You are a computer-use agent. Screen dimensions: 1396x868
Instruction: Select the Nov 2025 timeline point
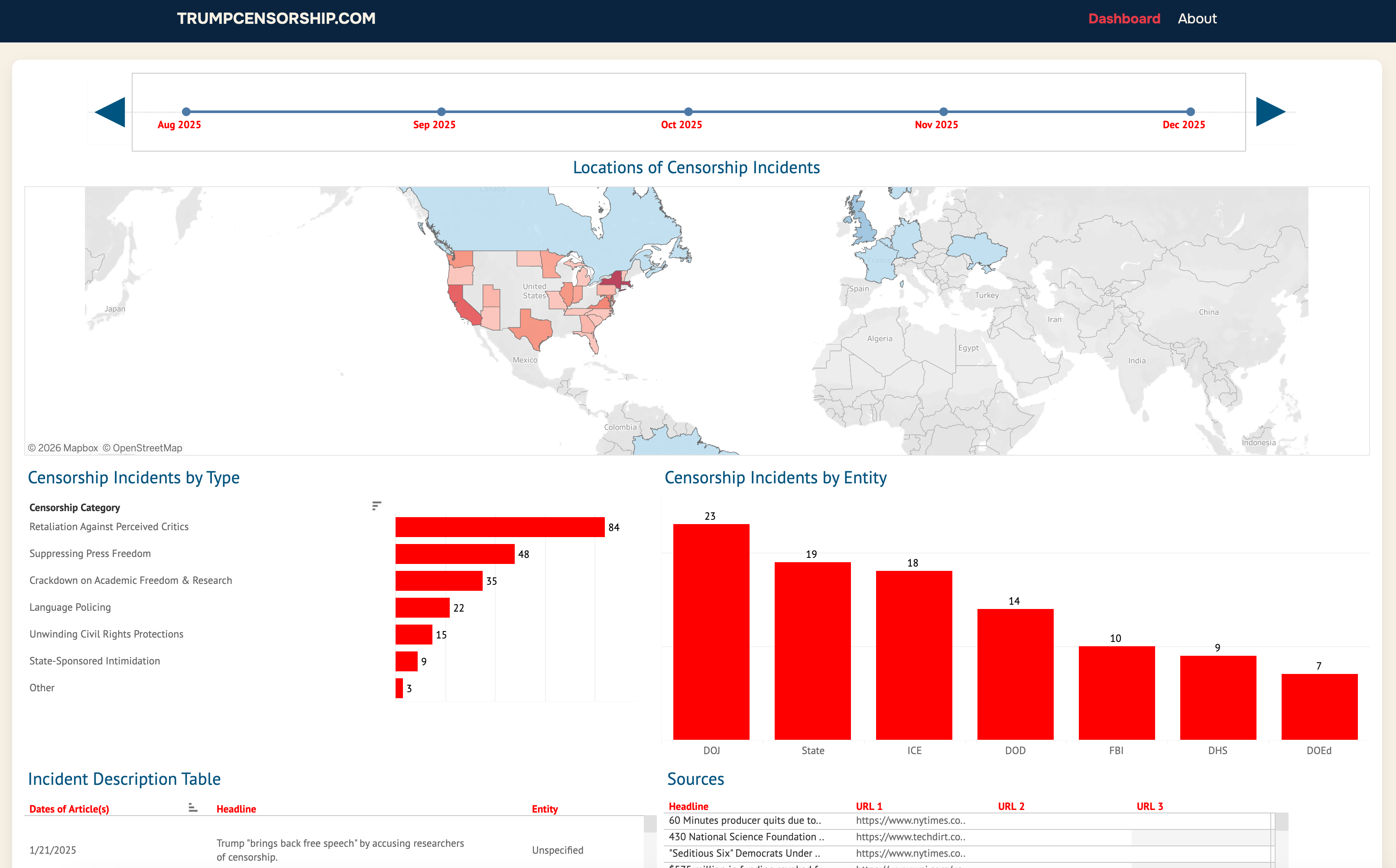(944, 111)
